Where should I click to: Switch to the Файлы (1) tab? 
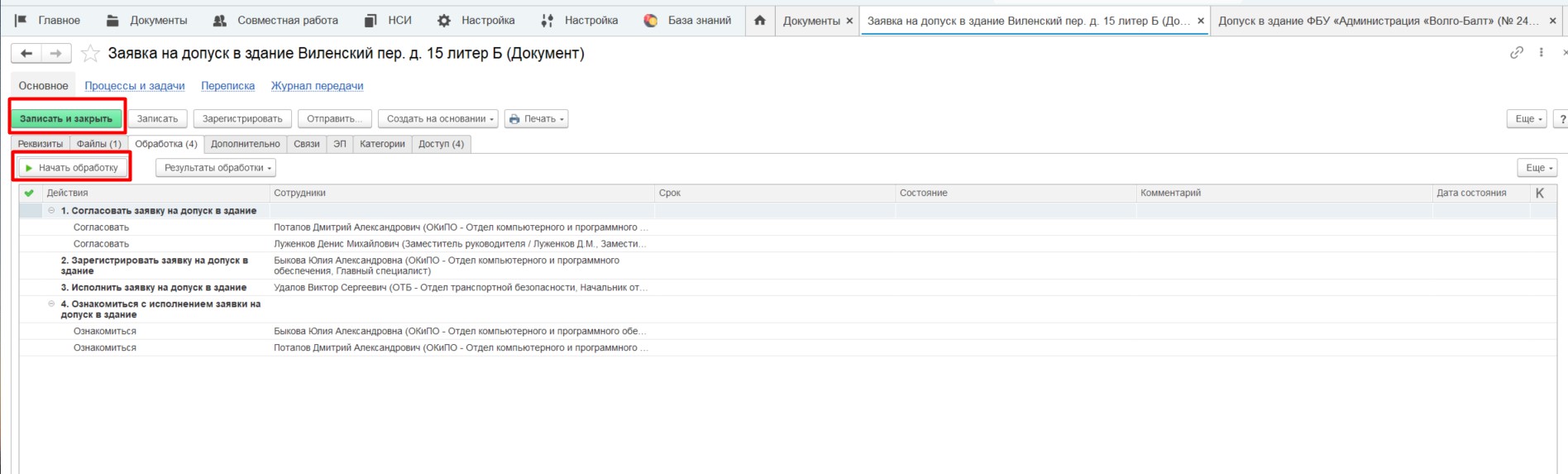coord(98,144)
